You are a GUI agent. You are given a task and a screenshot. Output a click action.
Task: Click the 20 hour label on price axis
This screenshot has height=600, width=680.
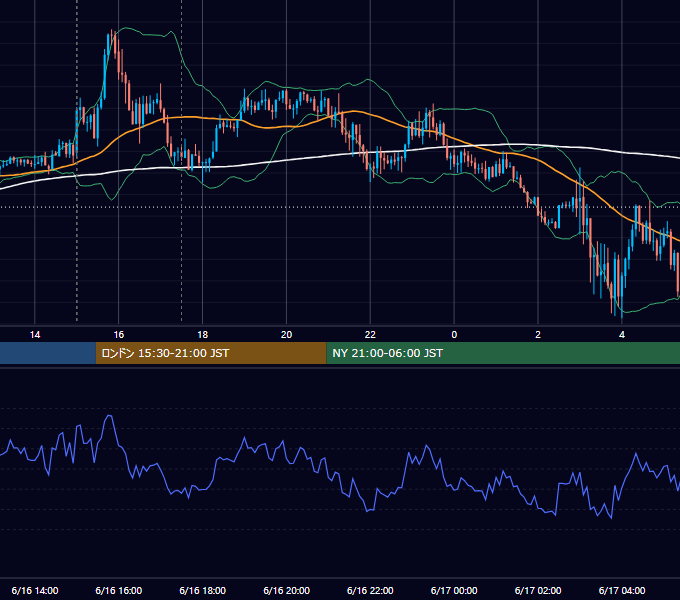[286, 335]
